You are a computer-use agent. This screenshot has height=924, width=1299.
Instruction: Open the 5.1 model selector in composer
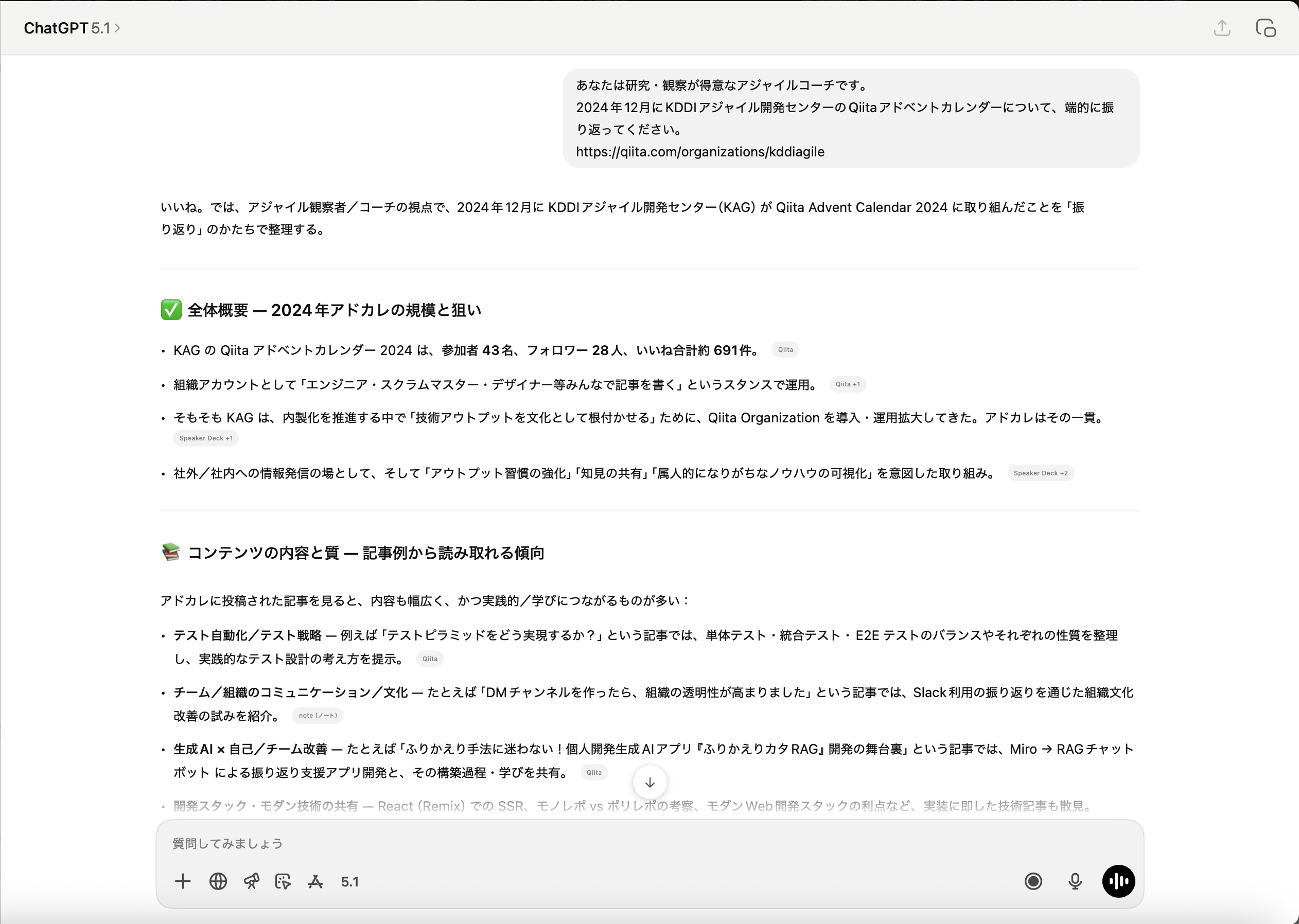click(x=349, y=882)
